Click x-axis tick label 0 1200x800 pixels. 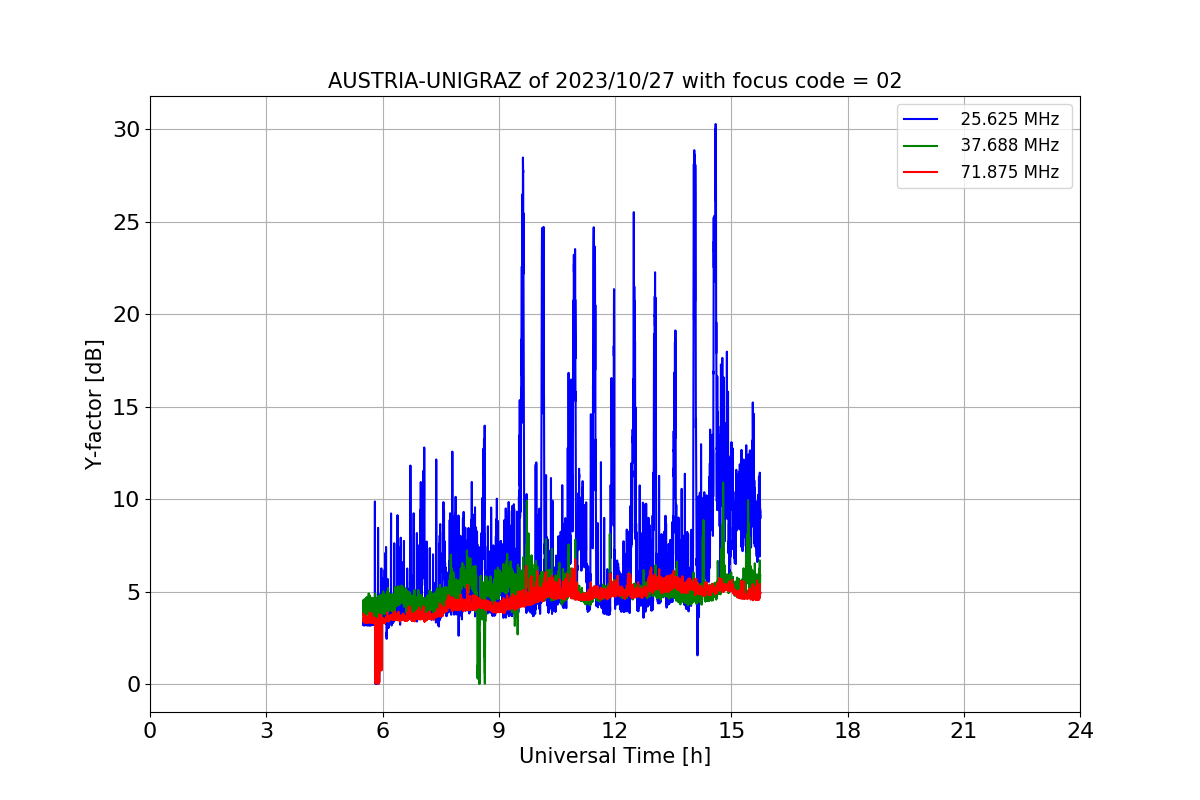tap(150, 731)
